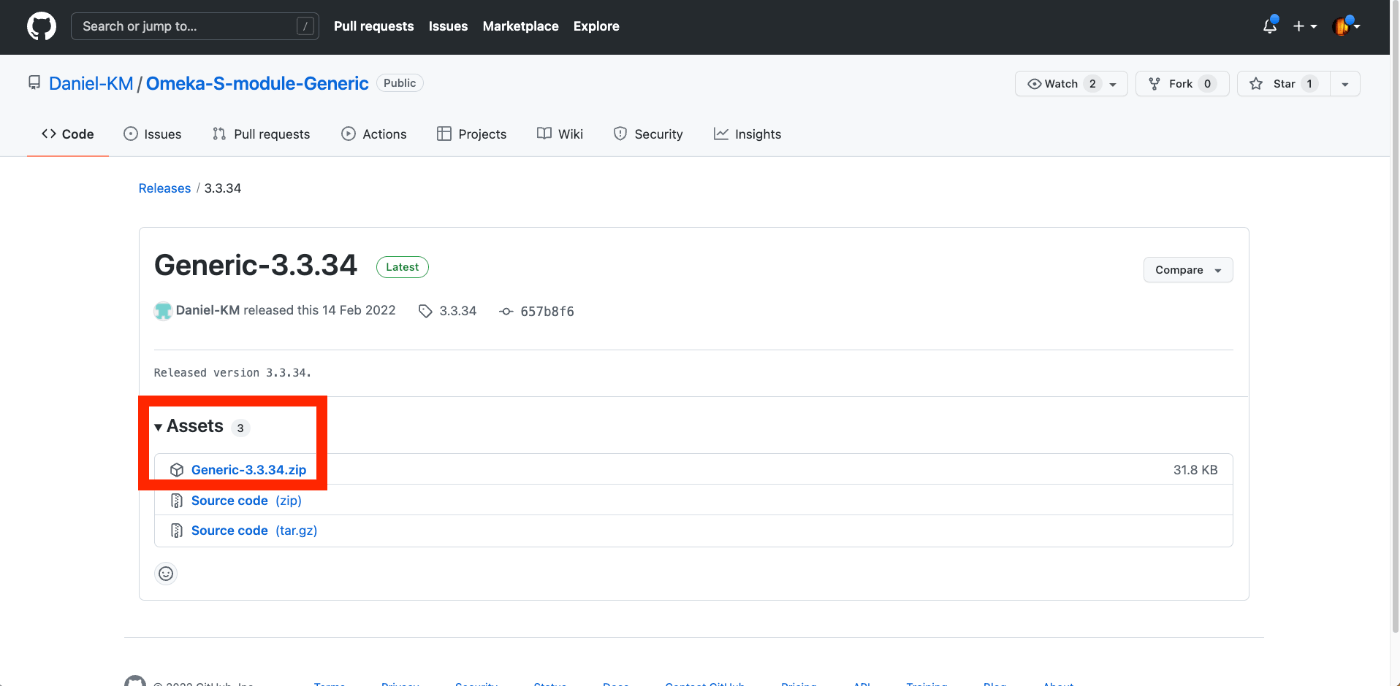Viewport: 1400px width, 686px height.
Task: Open the plus create-new dropdown
Action: (1304, 26)
